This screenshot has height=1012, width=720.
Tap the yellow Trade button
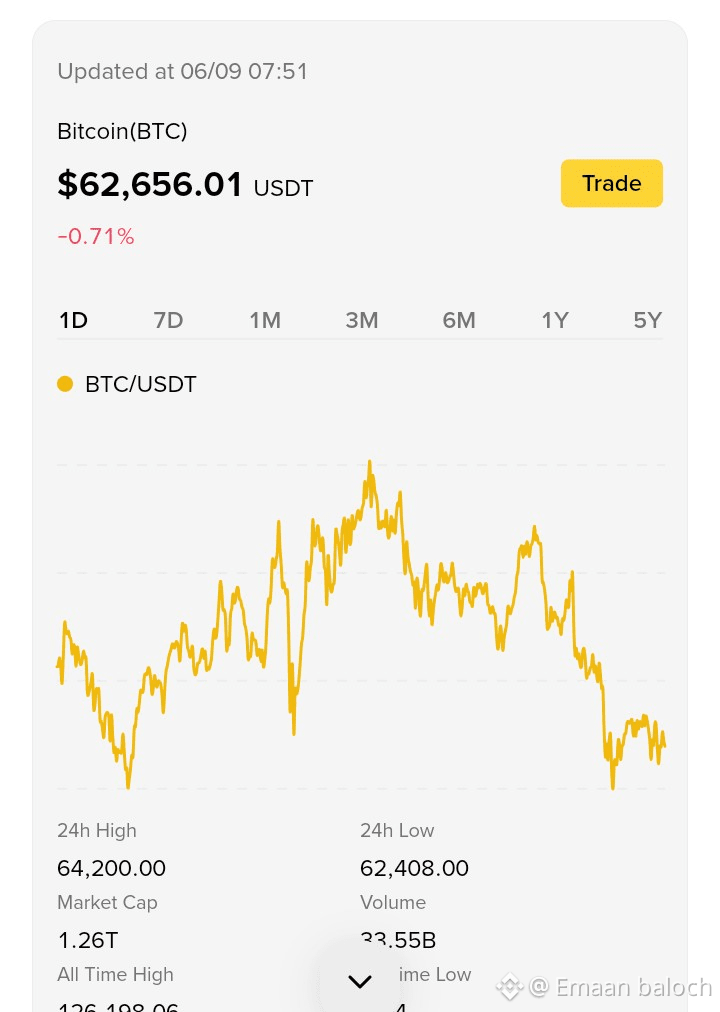pyautogui.click(x=612, y=183)
